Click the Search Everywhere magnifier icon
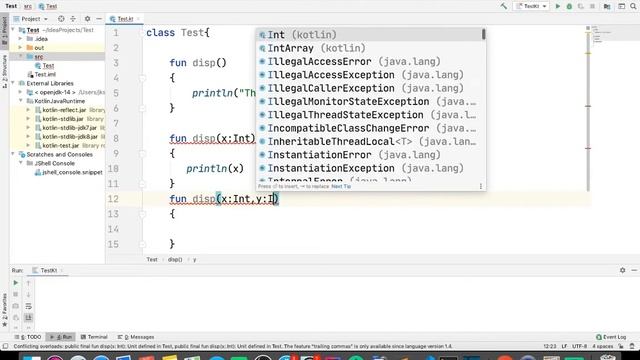Image resolution: width=640 pixels, height=360 pixels. (x=633, y=6)
